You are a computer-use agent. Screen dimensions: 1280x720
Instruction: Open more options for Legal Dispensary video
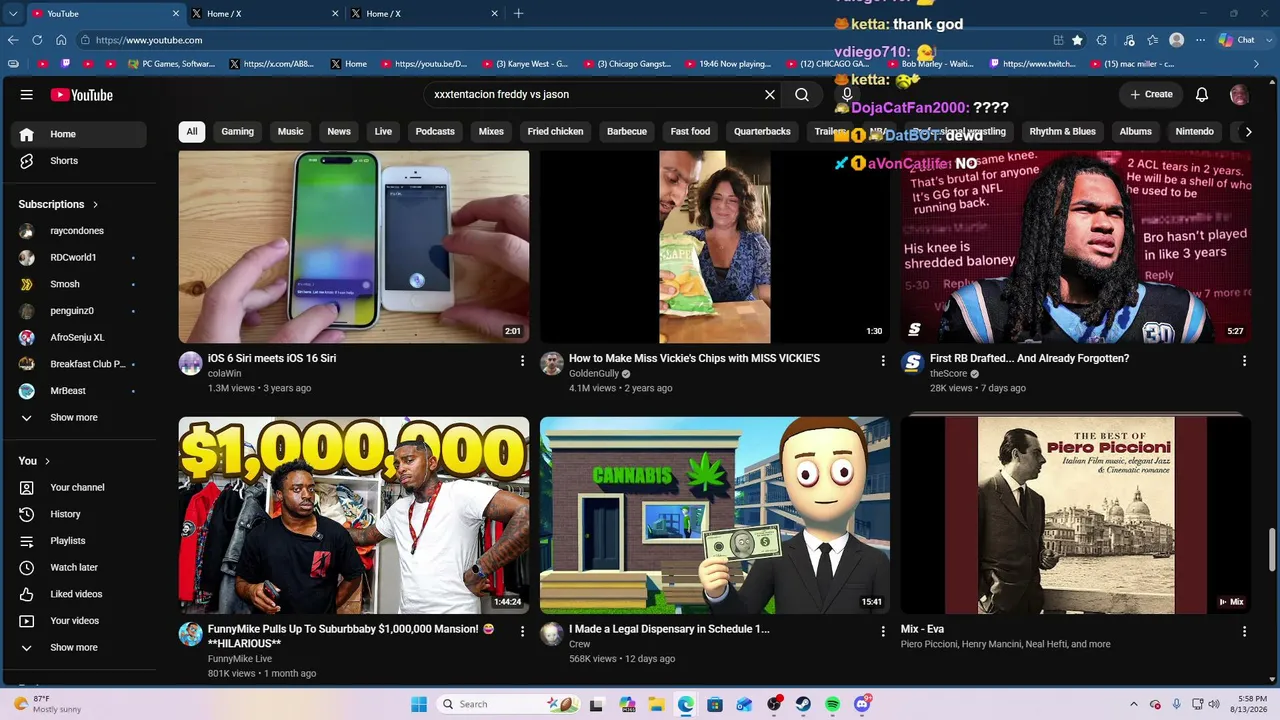[x=883, y=631]
